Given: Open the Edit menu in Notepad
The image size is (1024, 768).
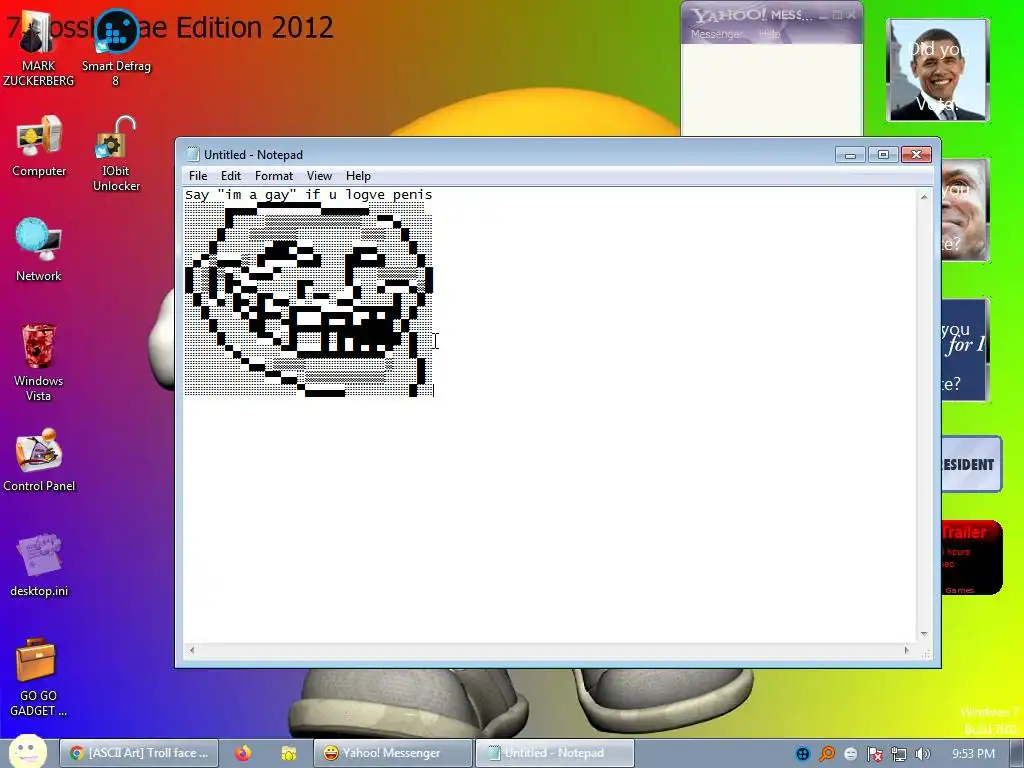Looking at the screenshot, I should pos(231,176).
